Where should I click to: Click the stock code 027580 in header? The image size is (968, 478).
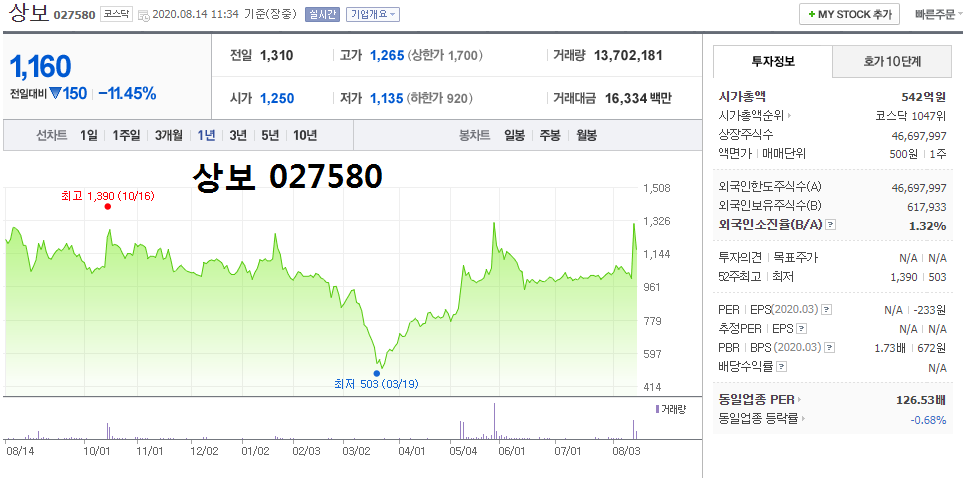[75, 14]
